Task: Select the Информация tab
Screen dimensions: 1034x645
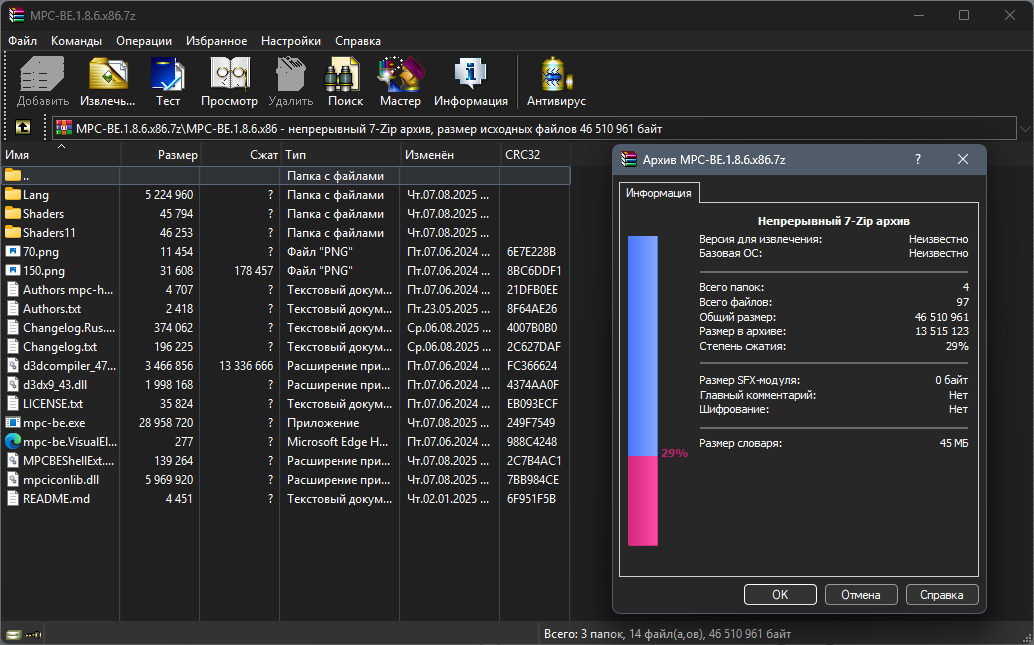Action: click(658, 193)
